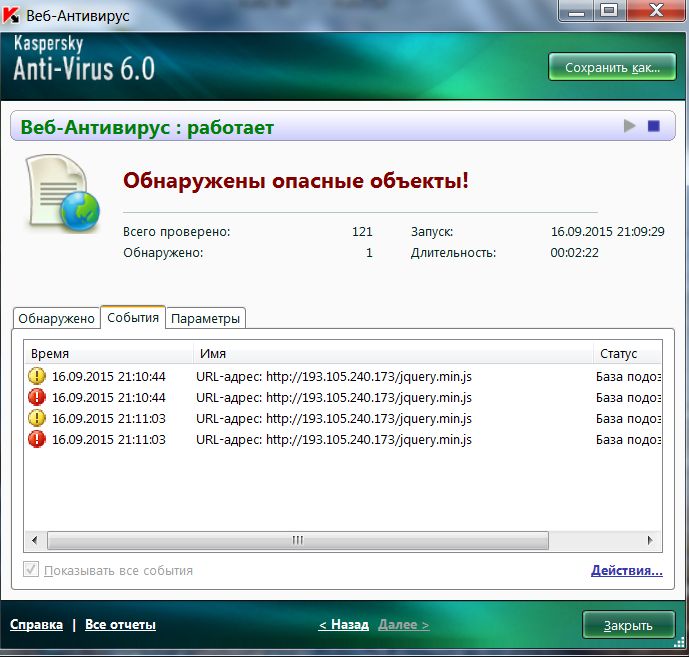
Task: Open the 'Справка' help link
Action: [x=36, y=625]
